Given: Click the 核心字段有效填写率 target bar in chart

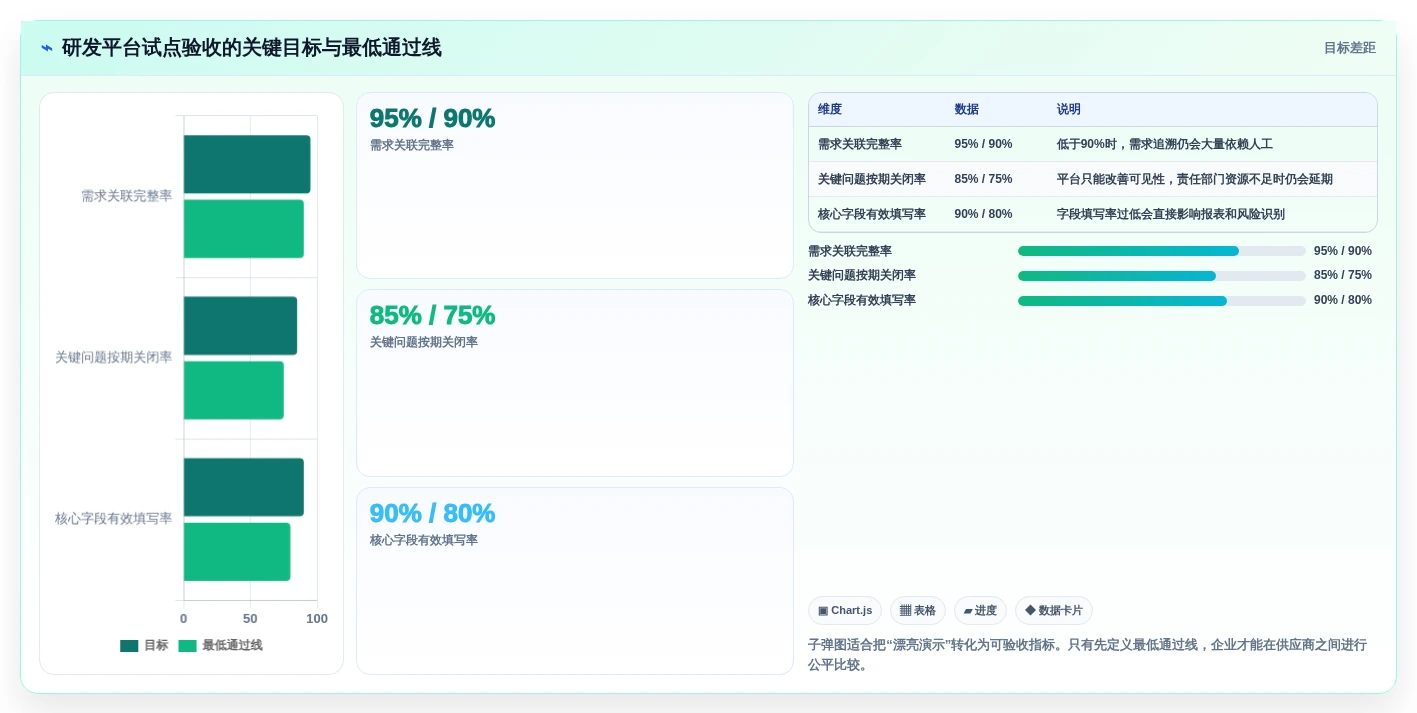Looking at the screenshot, I should [244, 487].
